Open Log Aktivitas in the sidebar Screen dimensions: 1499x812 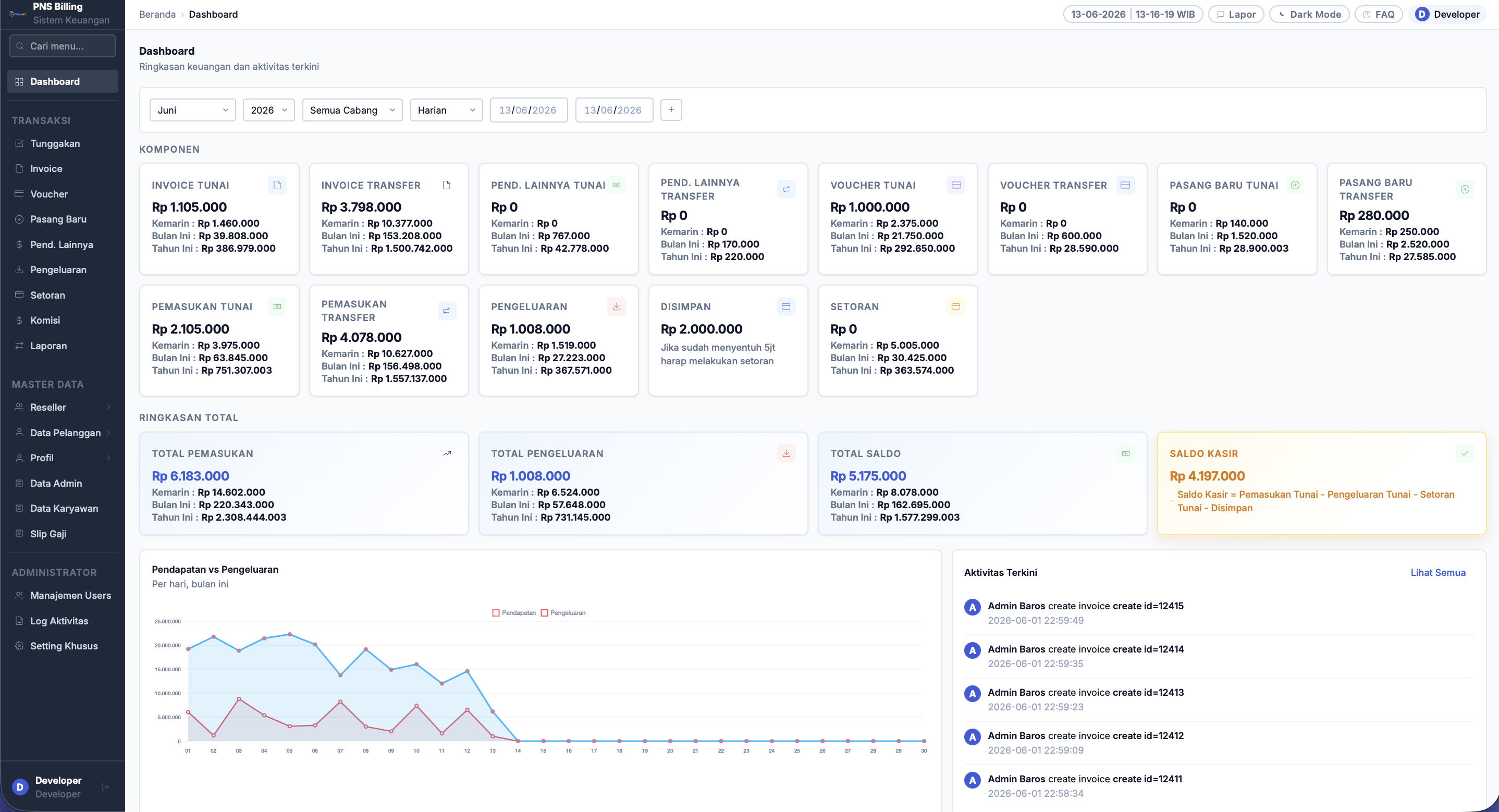[63, 621]
